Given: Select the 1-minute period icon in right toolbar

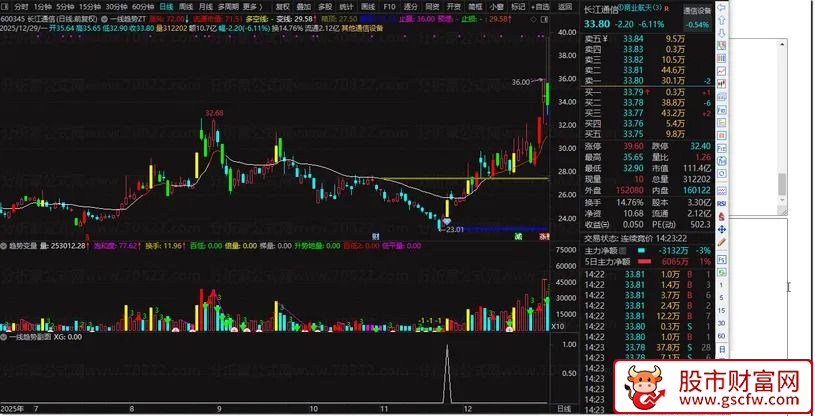Looking at the screenshot, I should point(722,285).
